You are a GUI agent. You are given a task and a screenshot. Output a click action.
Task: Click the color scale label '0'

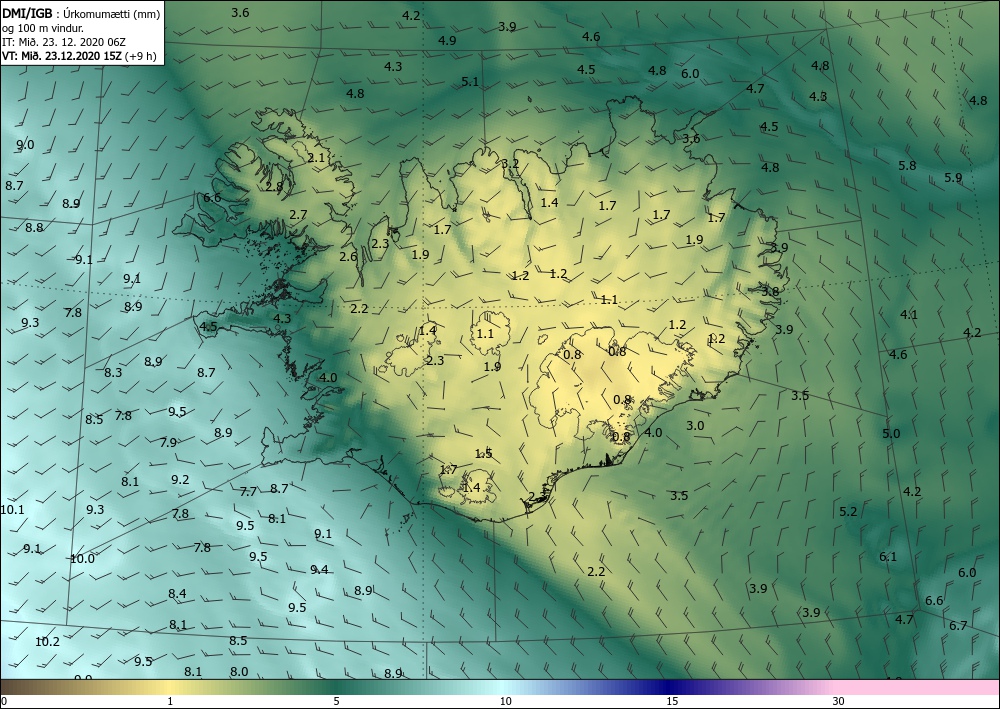pos(4,701)
